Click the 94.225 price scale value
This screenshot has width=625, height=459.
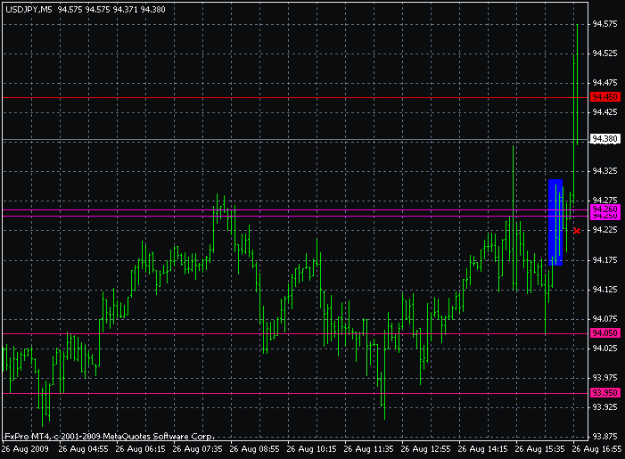tap(605, 230)
